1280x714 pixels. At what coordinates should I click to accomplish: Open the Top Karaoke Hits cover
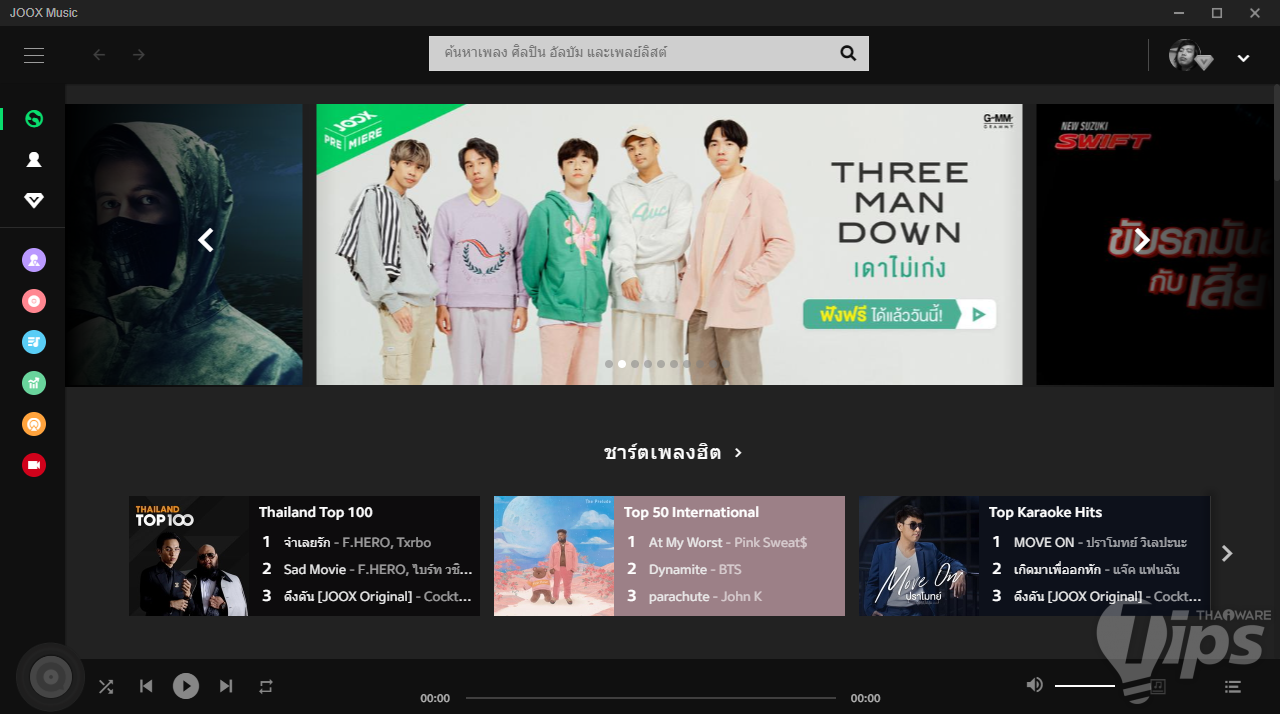[919, 556]
